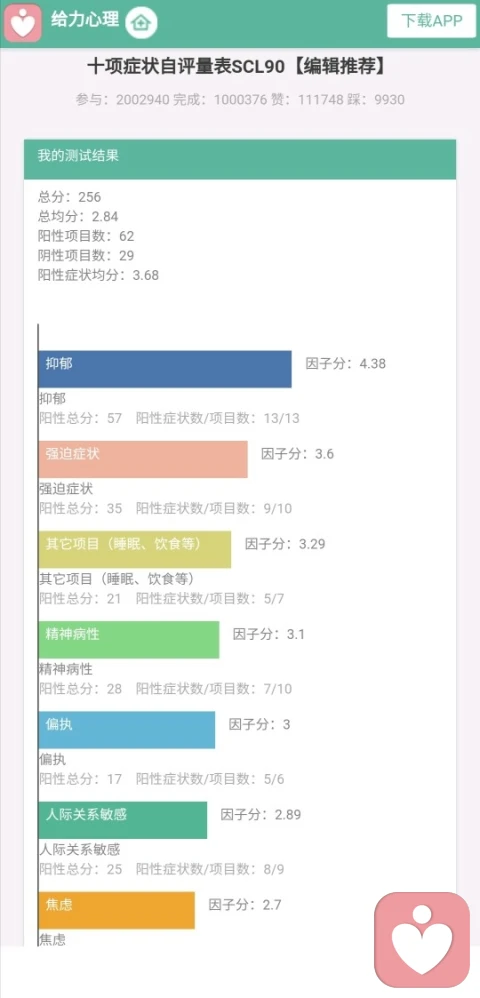This screenshot has height=998, width=480.
Task: Click the 阳性症状均分 3.68 line
Action: click(98, 276)
